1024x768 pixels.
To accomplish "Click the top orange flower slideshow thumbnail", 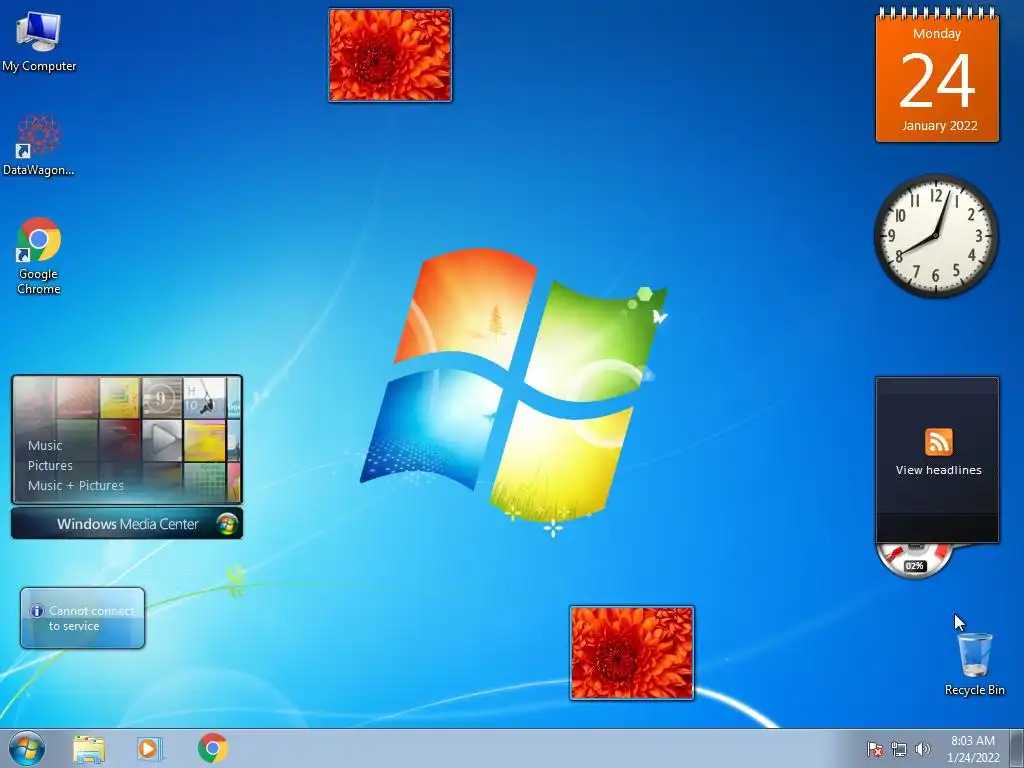I will [390, 55].
